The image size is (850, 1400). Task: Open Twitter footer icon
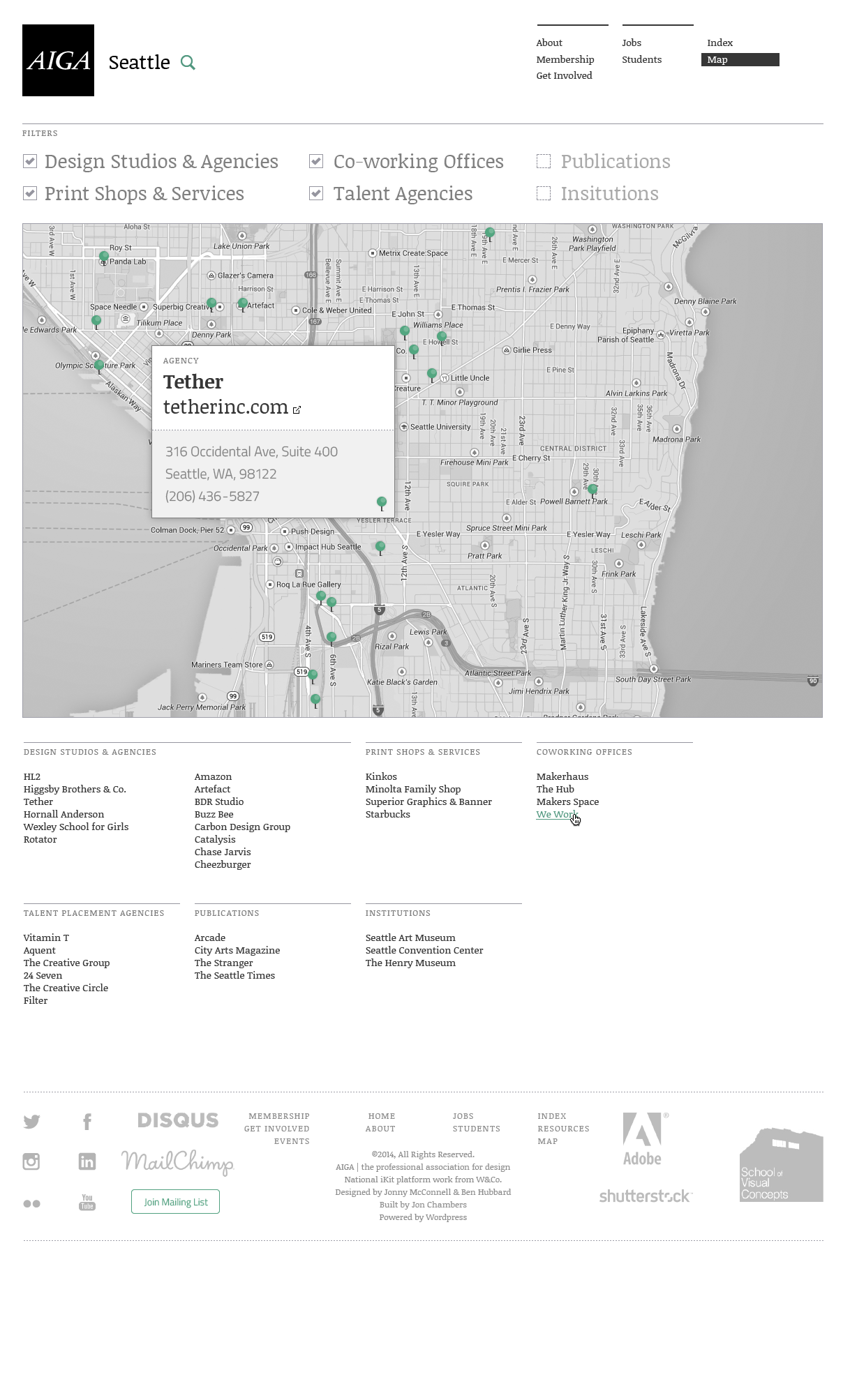point(31,1121)
